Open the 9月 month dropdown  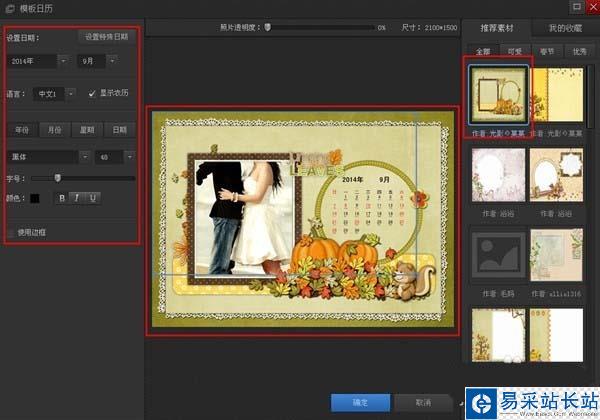click(x=112, y=61)
